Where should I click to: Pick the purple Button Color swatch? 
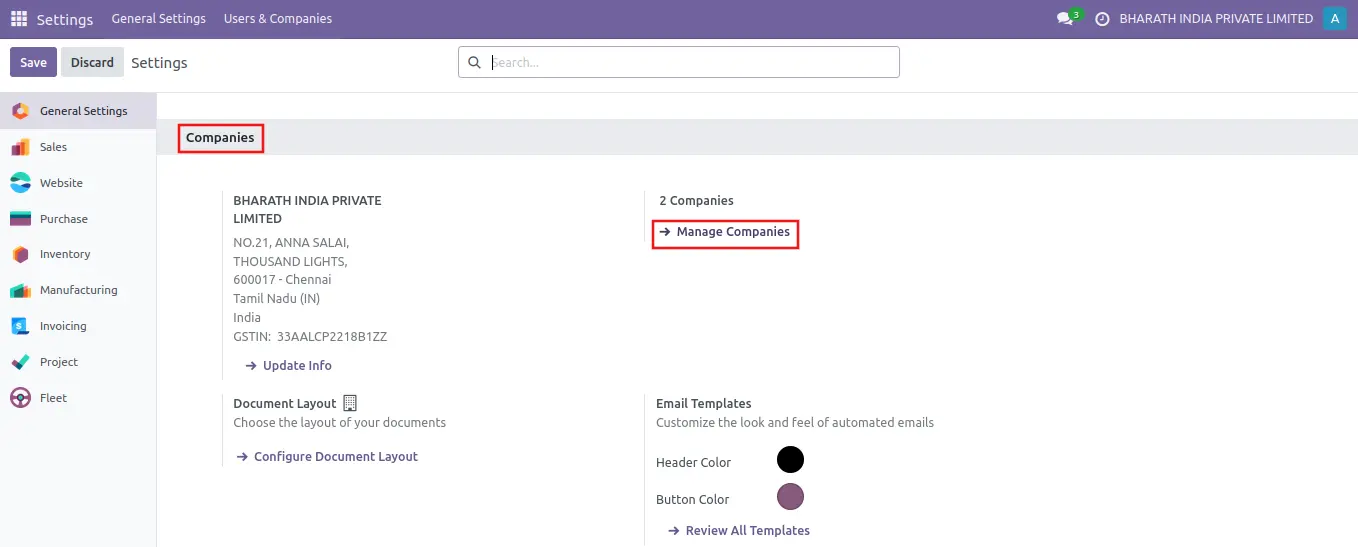tap(790, 497)
